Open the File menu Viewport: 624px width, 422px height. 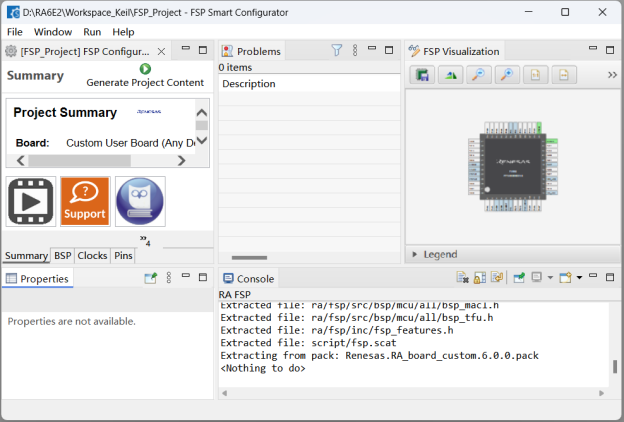pyautogui.click(x=15, y=32)
